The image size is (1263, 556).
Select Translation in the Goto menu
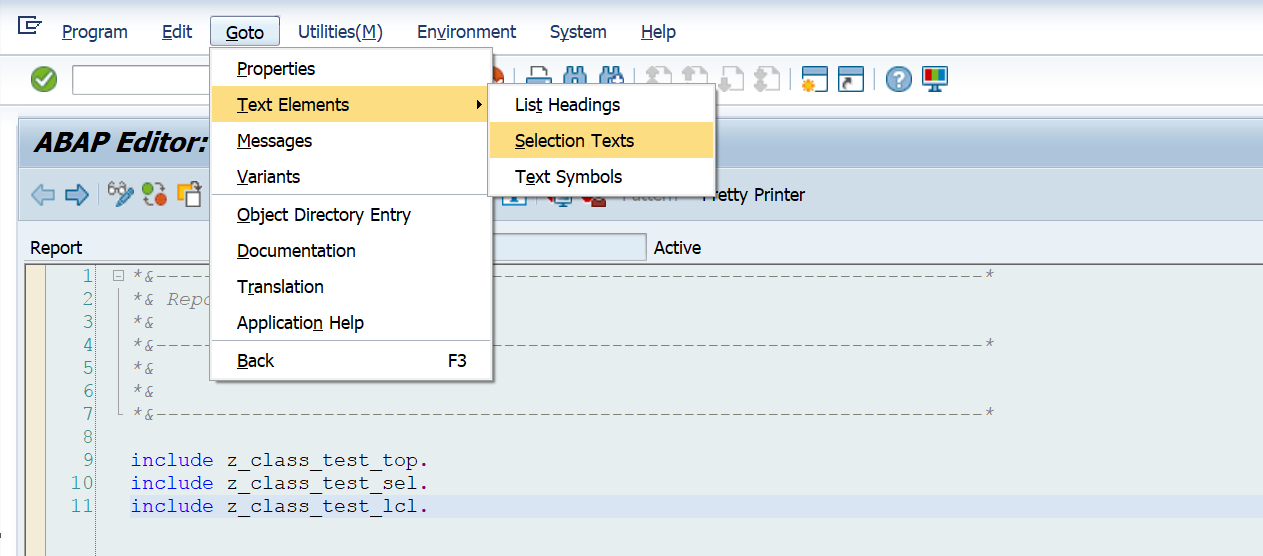pos(351,287)
